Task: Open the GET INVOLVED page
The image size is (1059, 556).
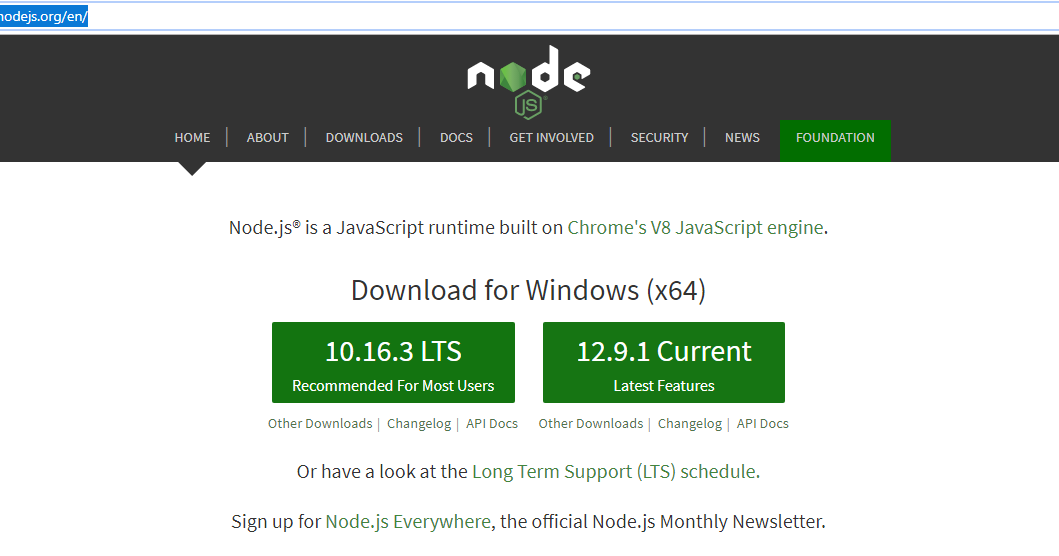Action: pos(552,138)
